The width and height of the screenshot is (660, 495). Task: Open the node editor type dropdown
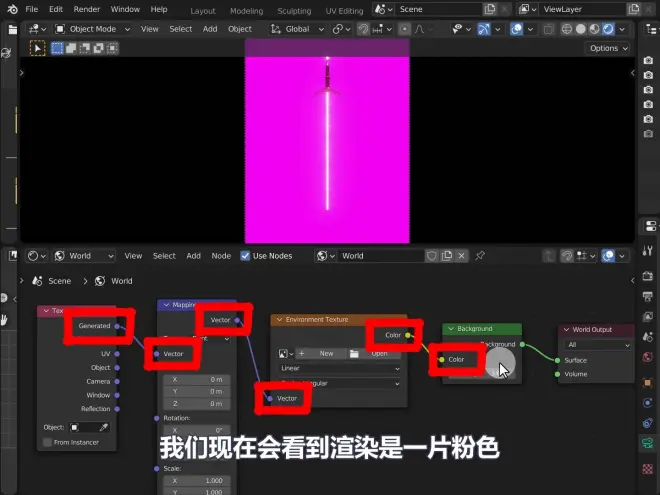36,256
